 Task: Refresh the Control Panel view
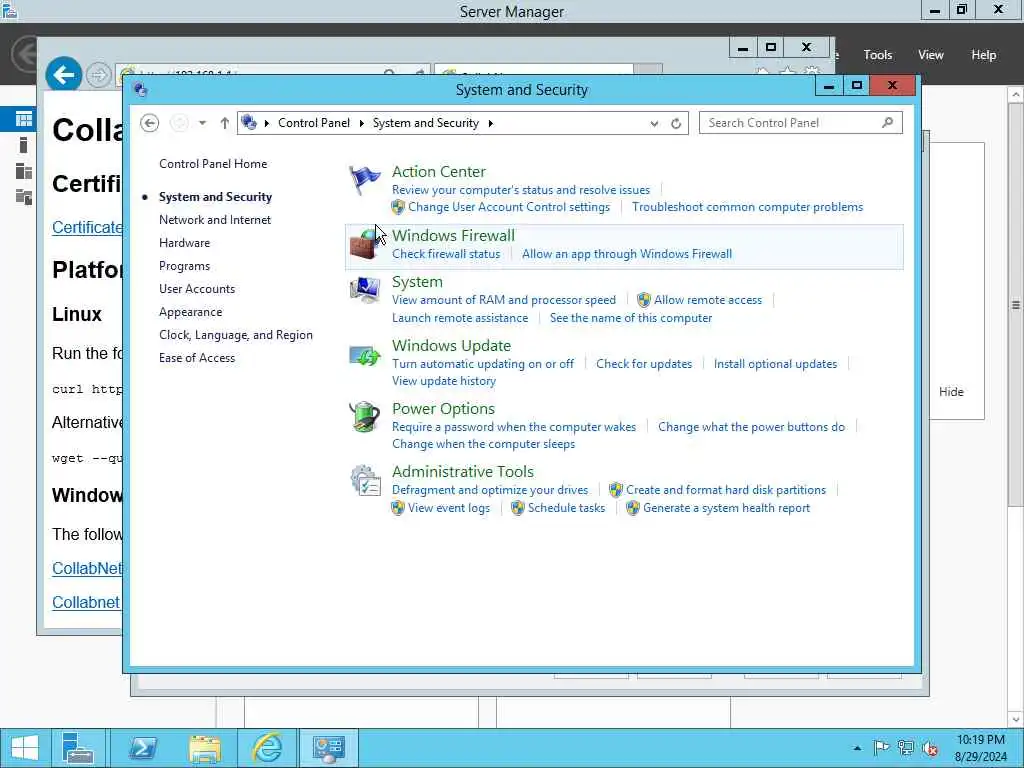676,123
